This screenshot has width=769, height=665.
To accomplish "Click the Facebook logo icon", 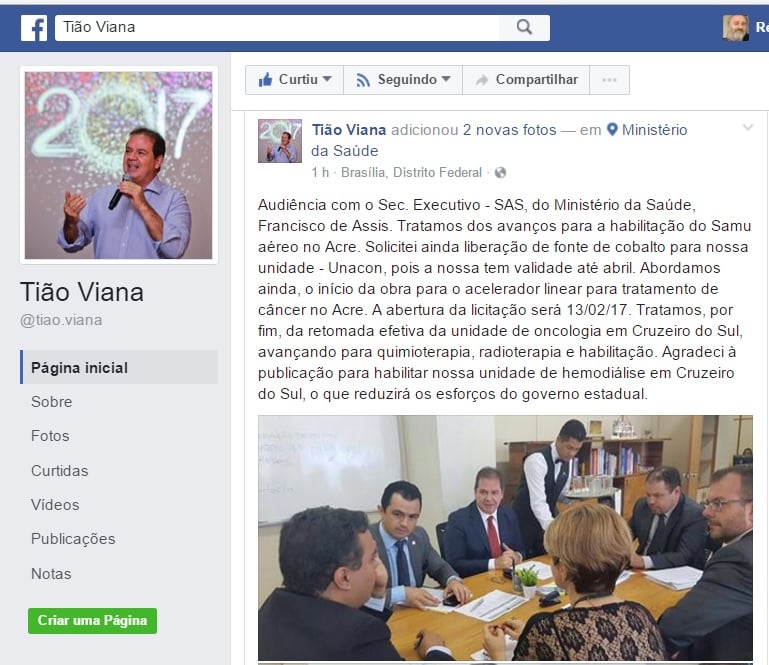I will pos(34,28).
